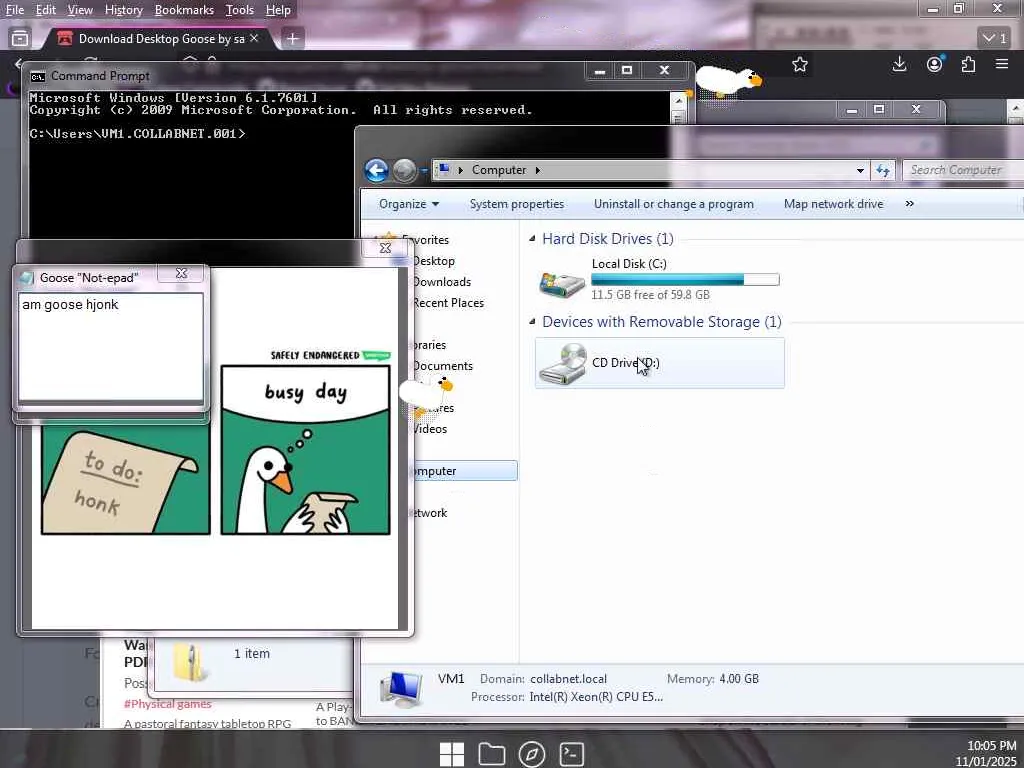Viewport: 1024px width, 768px height.
Task: Click the Explorer forward navigation button
Action: [x=404, y=170]
